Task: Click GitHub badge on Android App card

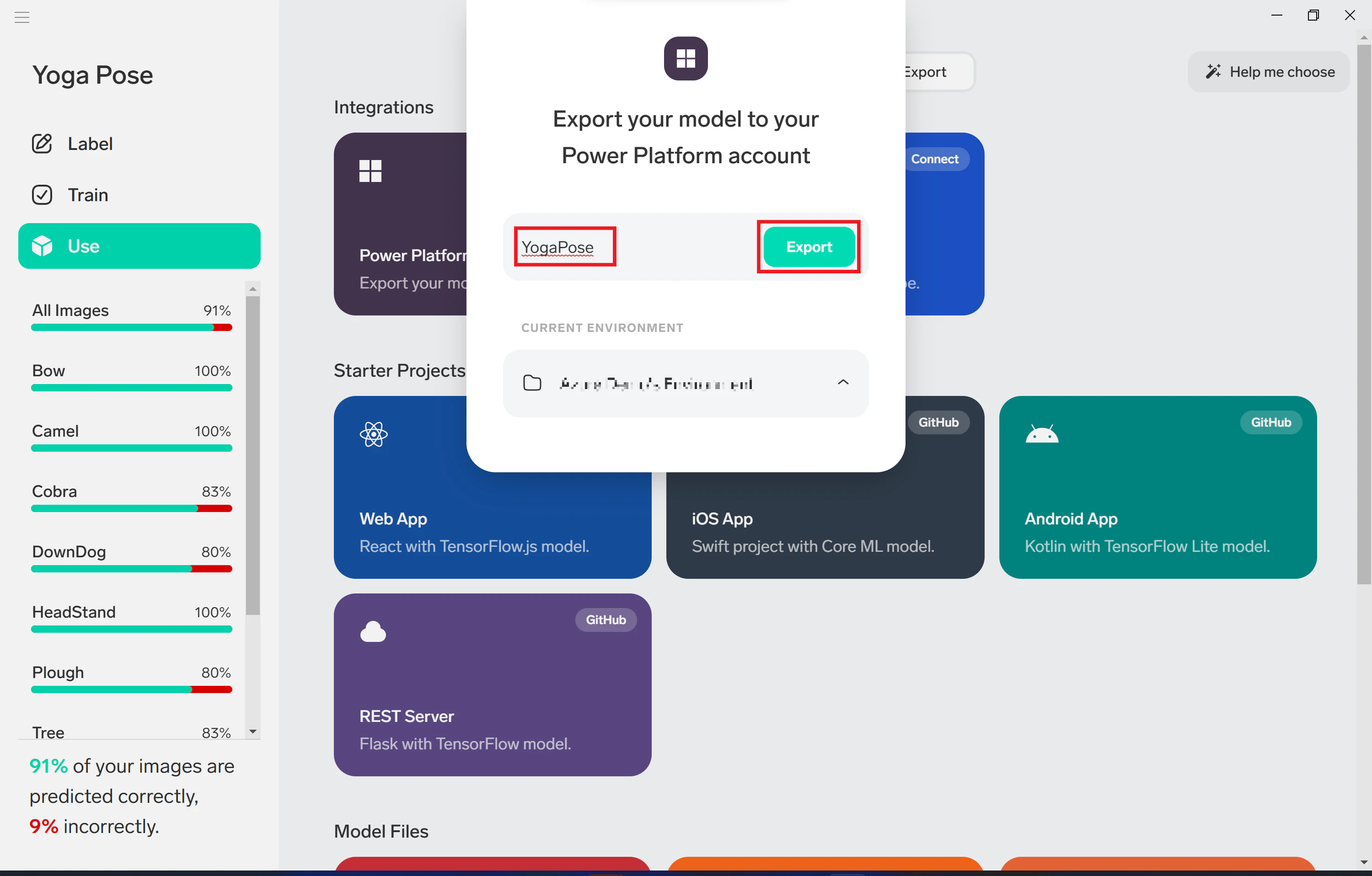Action: click(1270, 422)
